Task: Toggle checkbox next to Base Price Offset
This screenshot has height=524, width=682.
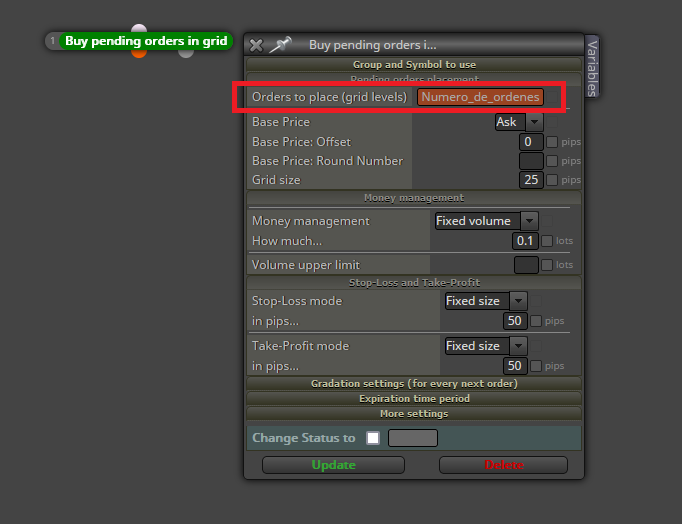Action: (552, 142)
